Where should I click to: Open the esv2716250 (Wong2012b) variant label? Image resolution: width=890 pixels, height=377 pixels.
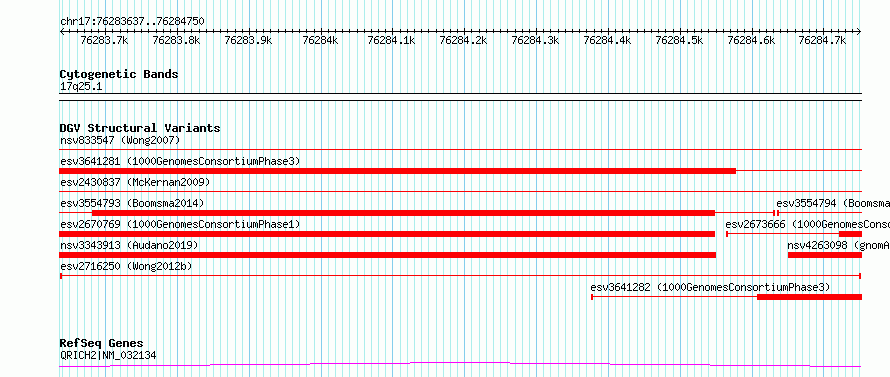126,266
